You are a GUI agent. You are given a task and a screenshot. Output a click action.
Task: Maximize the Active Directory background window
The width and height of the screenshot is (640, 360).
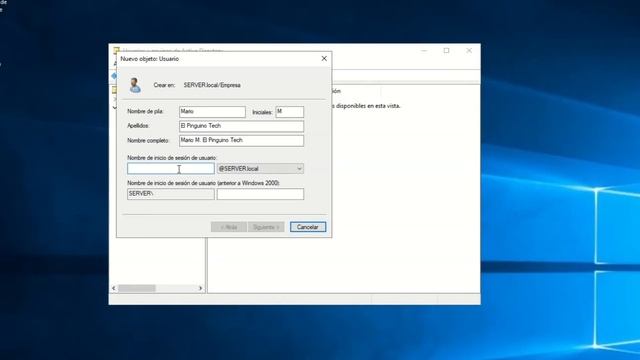pyautogui.click(x=447, y=51)
